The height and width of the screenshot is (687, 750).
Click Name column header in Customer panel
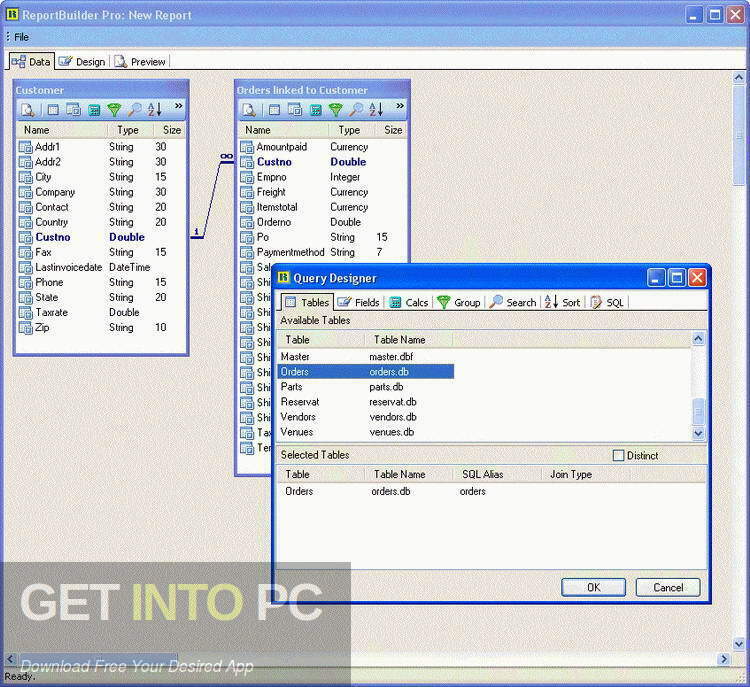coord(61,130)
